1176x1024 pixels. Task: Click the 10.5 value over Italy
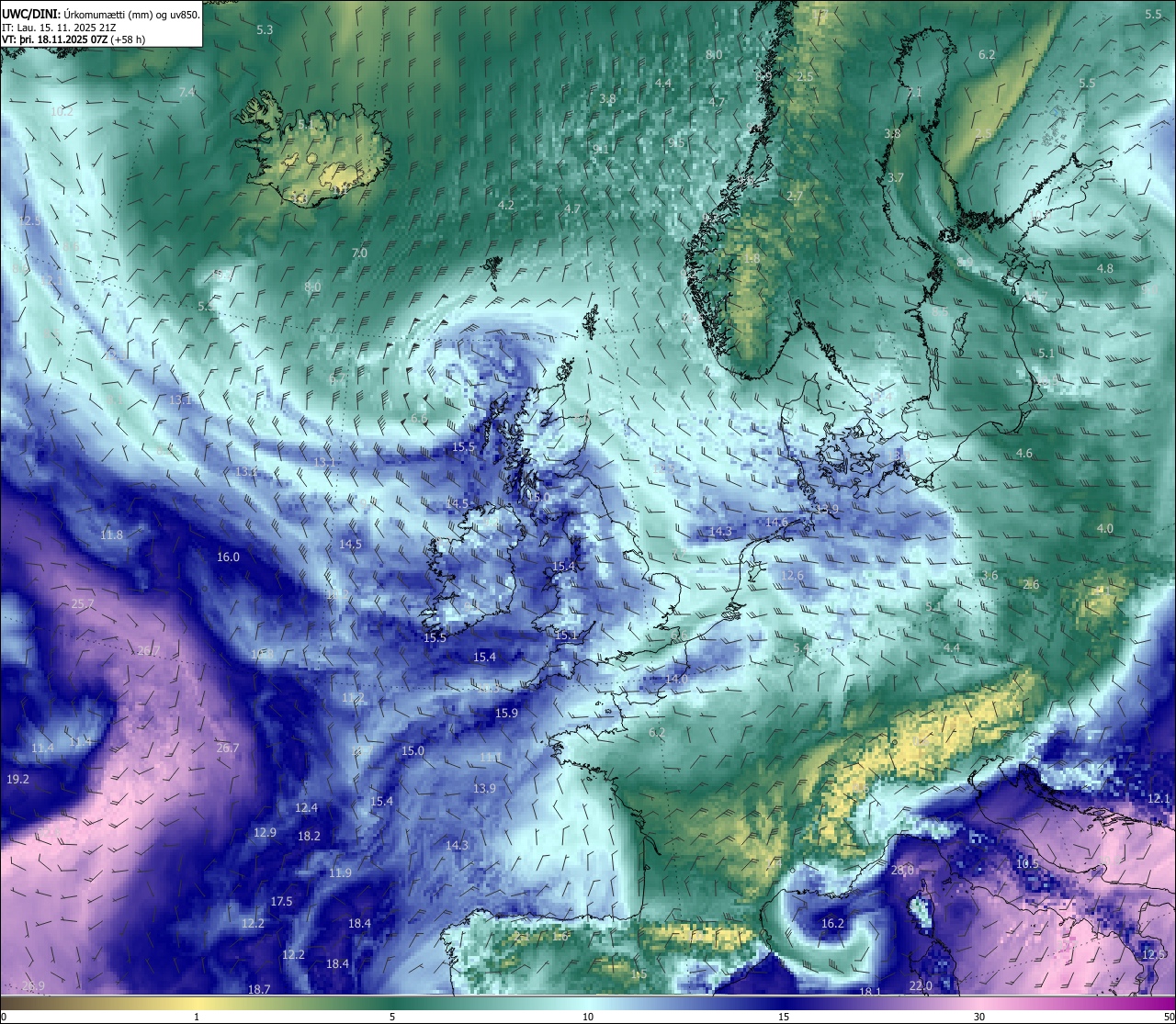coord(1027,863)
